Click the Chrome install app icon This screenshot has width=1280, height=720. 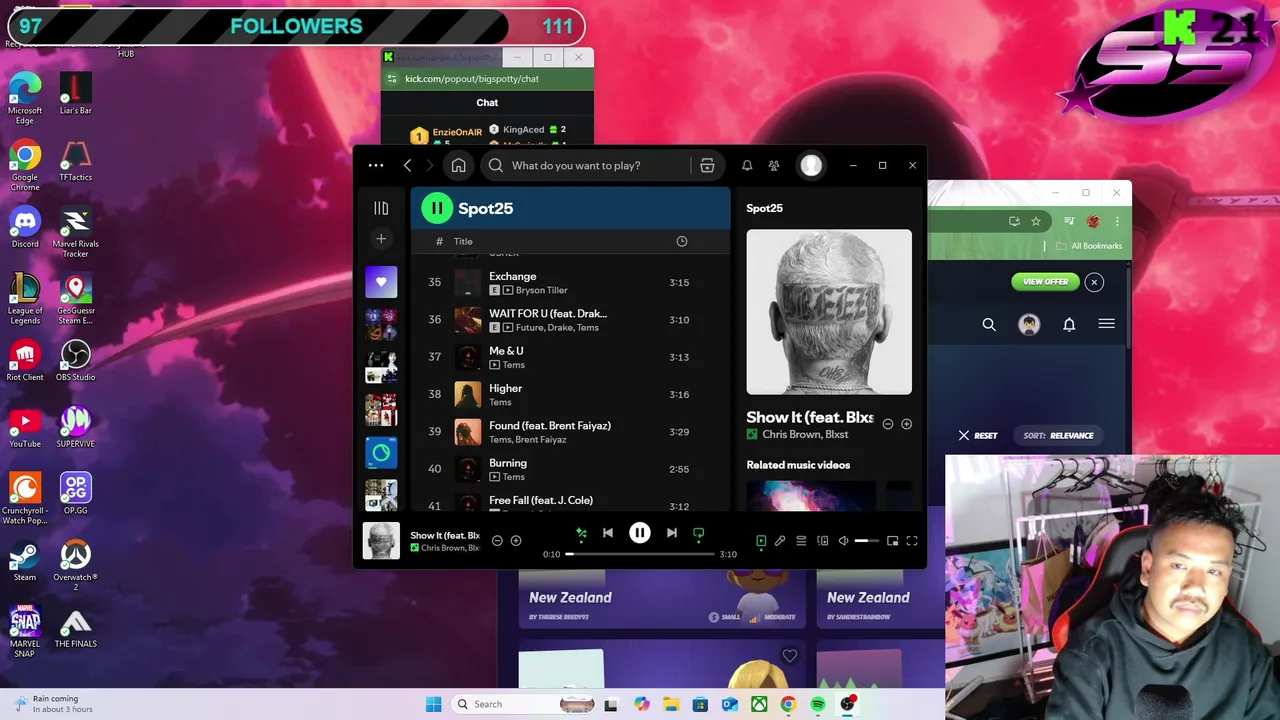click(1014, 221)
